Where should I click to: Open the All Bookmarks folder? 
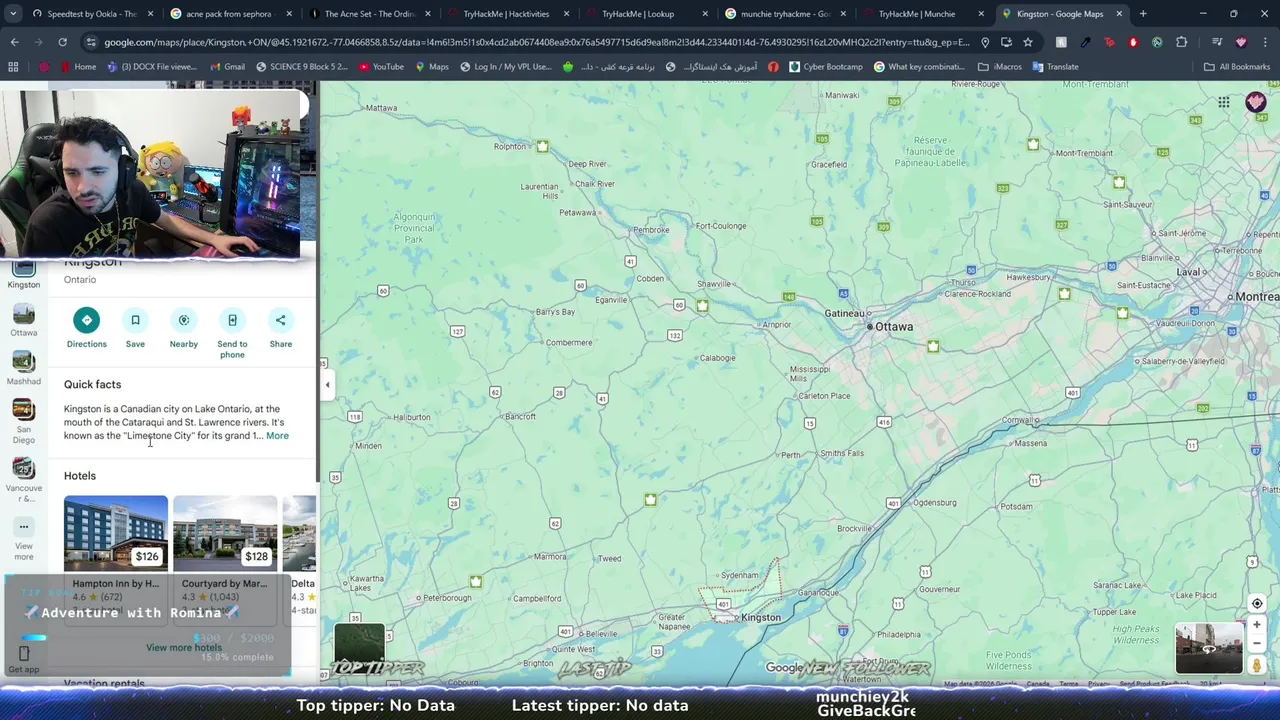1237,67
